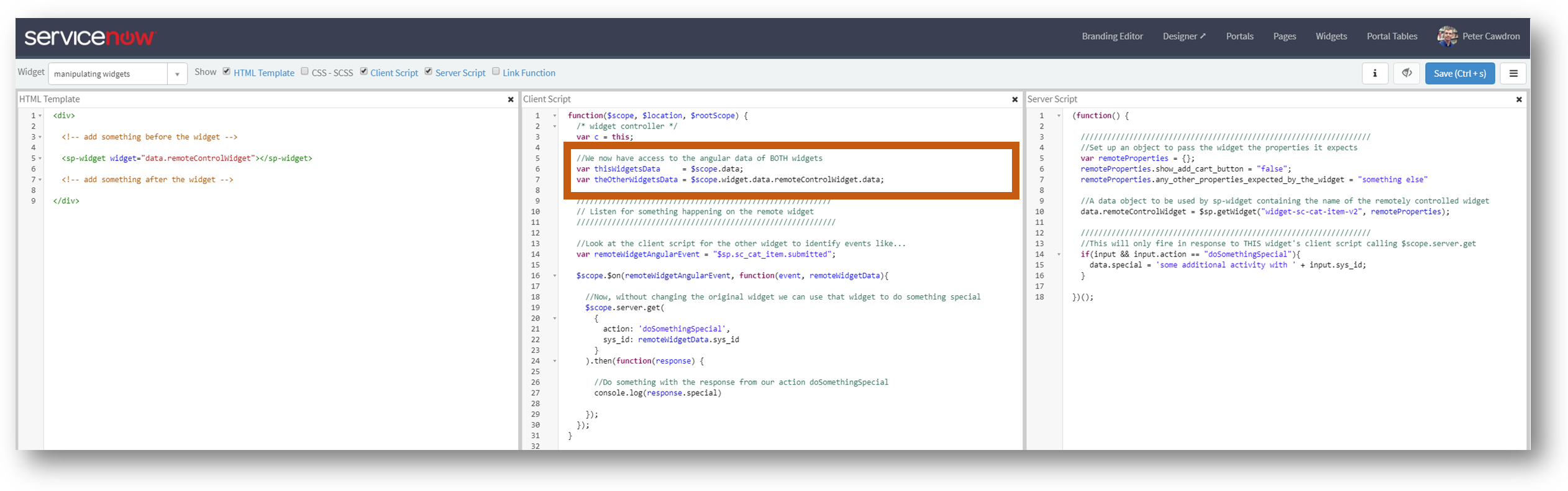
Task: Click the '$scope.server.get(' line
Action: 624,308
